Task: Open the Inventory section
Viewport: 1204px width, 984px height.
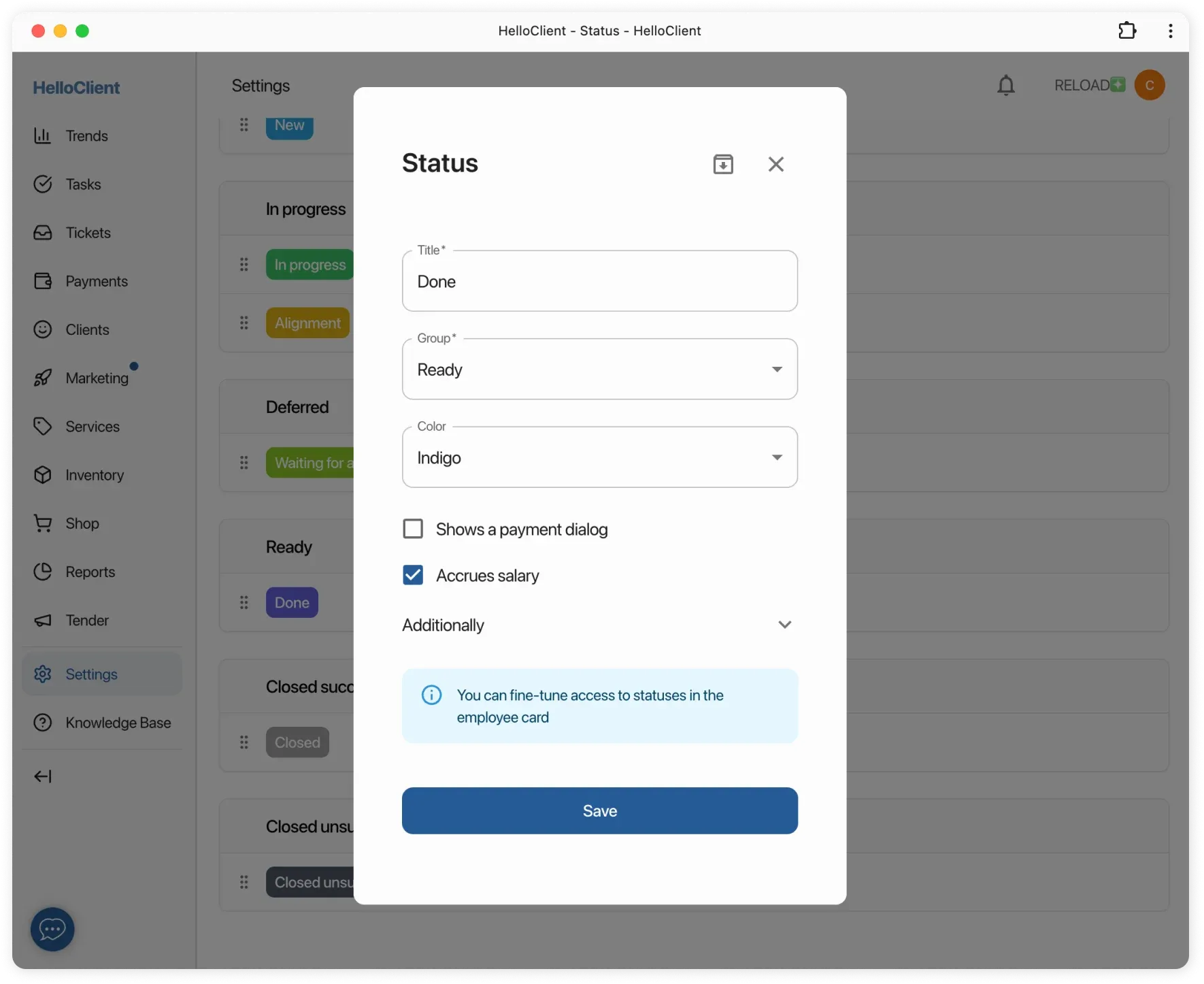Action: pyautogui.click(x=94, y=475)
